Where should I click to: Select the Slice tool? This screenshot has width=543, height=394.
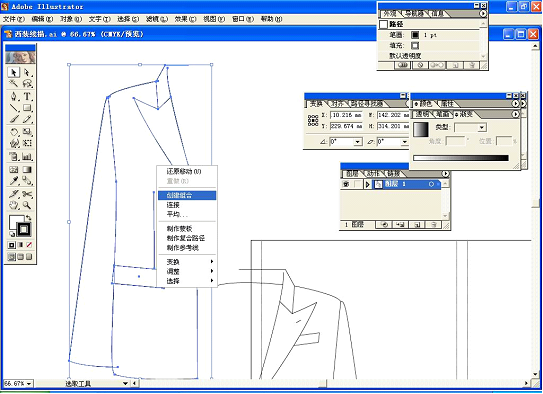[x=14, y=194]
